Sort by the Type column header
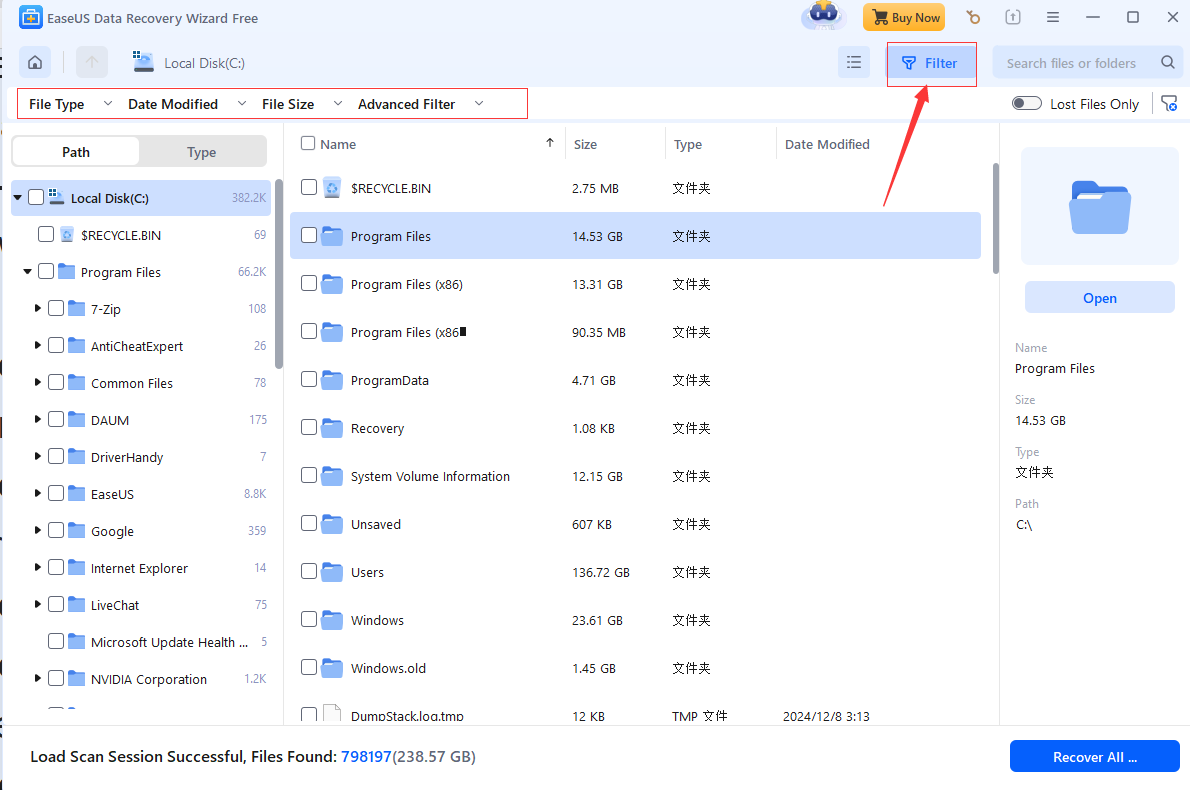 click(688, 144)
